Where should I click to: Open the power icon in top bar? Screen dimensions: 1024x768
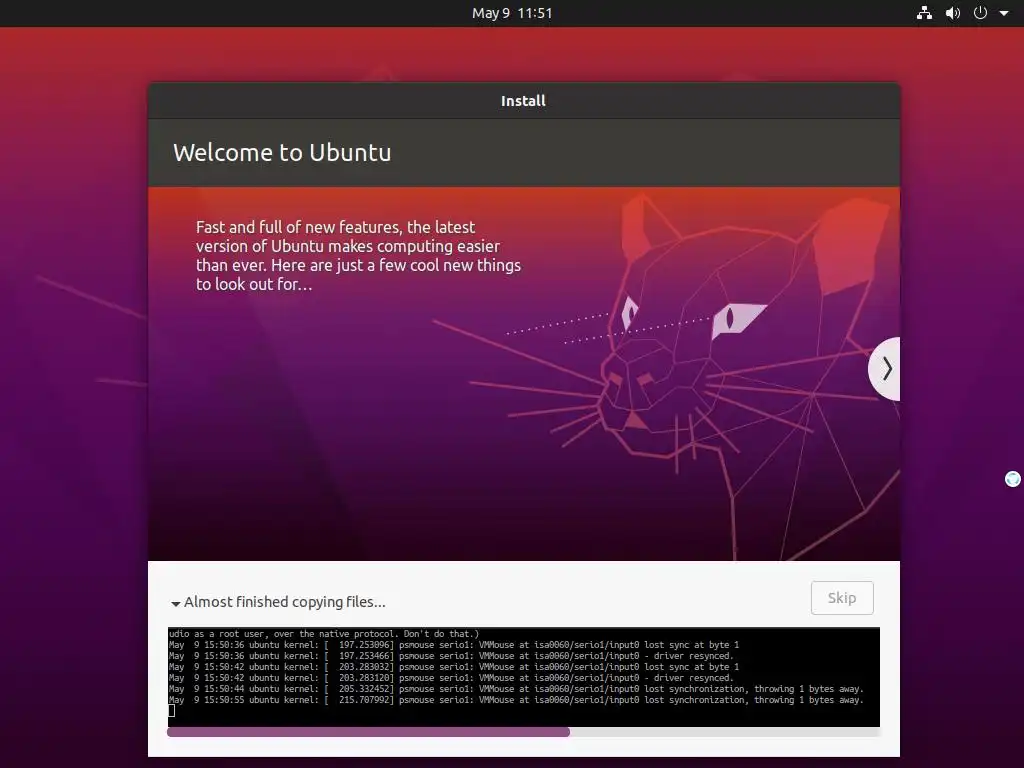coord(980,13)
